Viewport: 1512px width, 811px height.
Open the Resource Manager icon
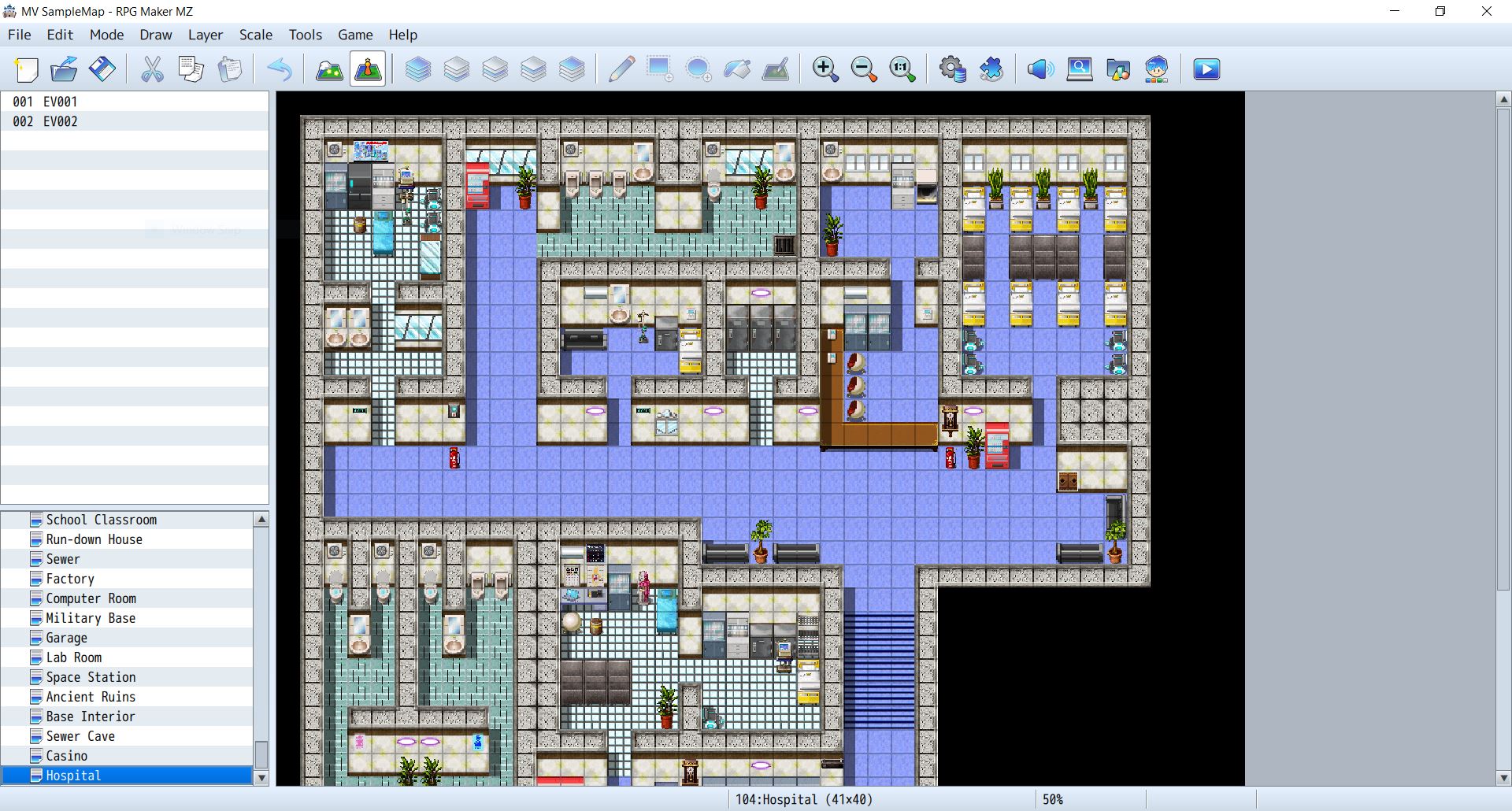[1118, 69]
